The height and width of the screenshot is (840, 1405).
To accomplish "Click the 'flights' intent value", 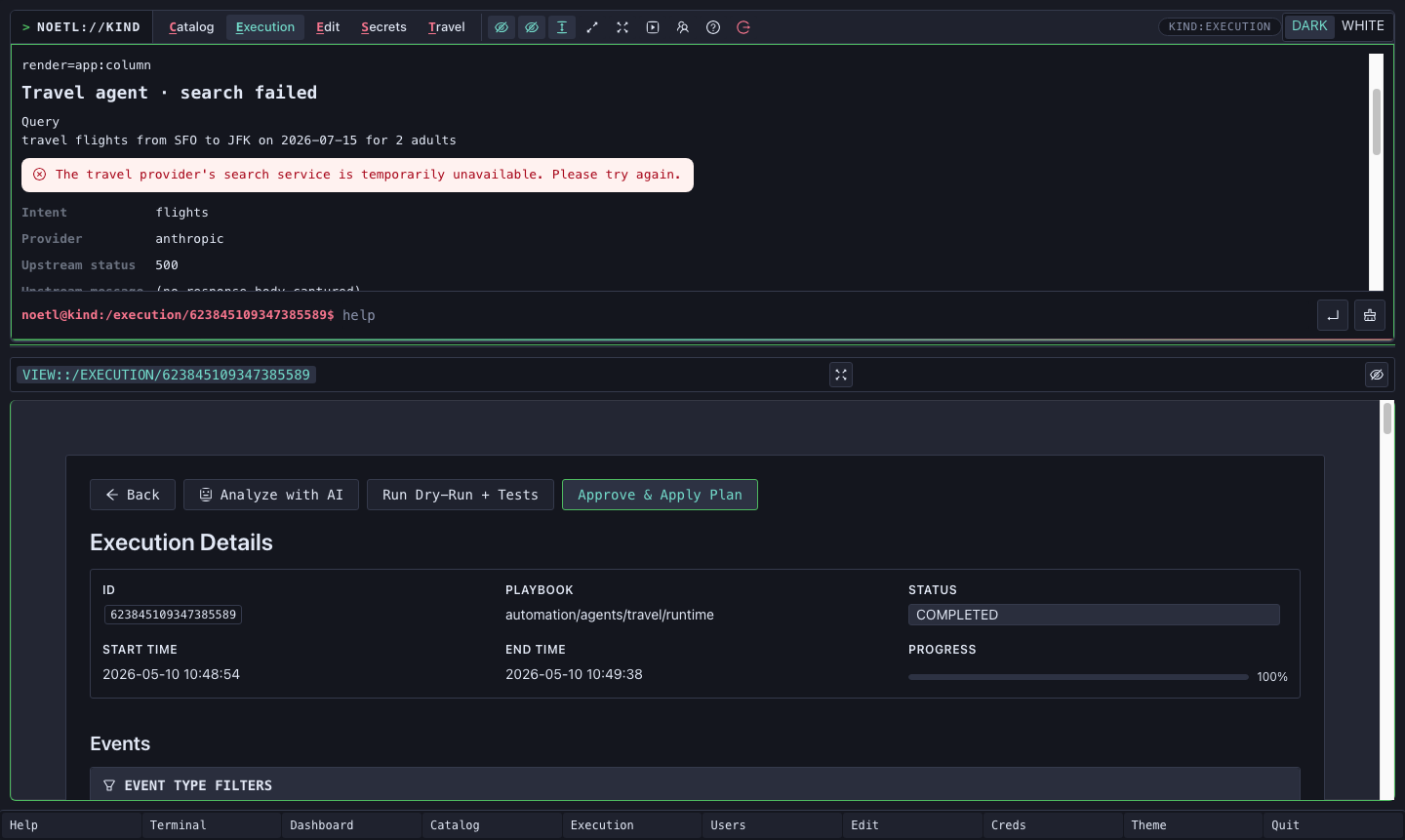I will [181, 213].
